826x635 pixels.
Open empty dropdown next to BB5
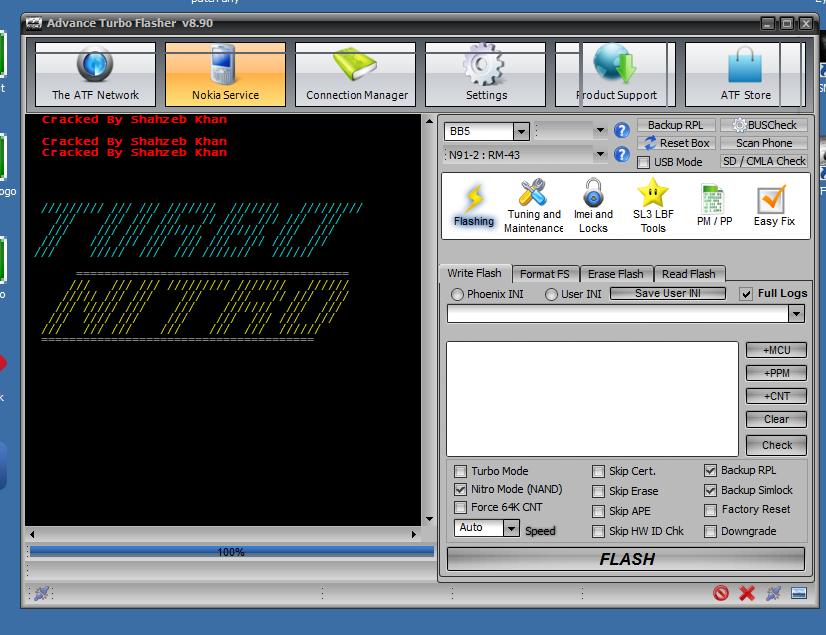[599, 130]
